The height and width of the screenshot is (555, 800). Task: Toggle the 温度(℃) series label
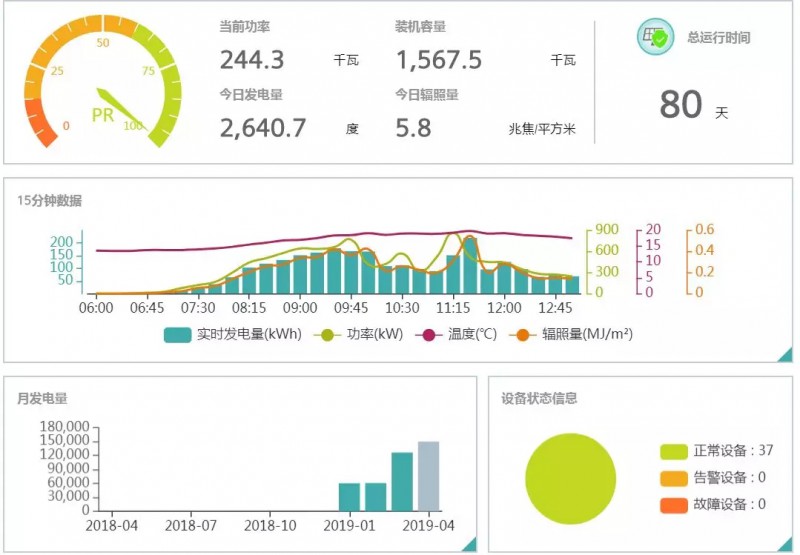tap(473, 335)
